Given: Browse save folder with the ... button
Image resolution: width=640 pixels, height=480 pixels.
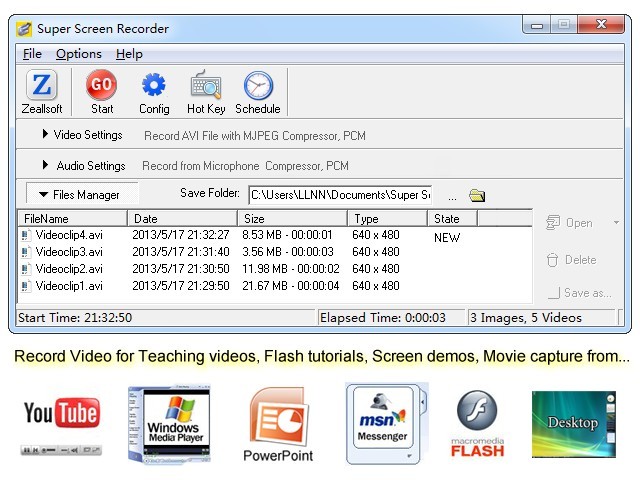Looking at the screenshot, I should [x=452, y=197].
